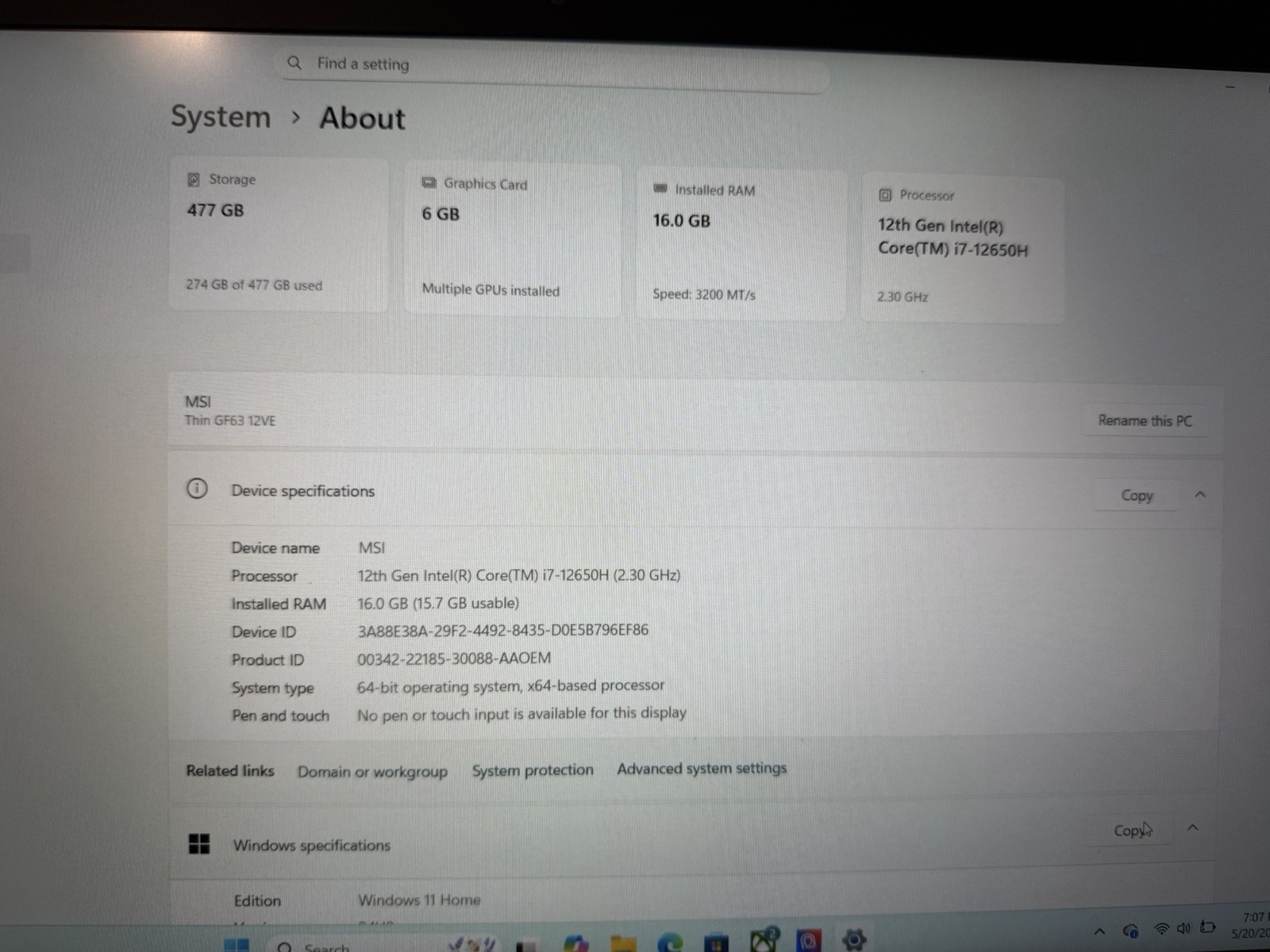Select the Windows 11 Home edition text
Viewport: 1270px width, 952px height.
[x=419, y=900]
